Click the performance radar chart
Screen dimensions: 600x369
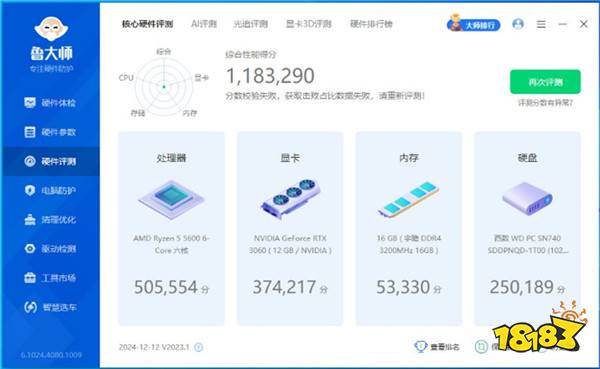(x=164, y=86)
